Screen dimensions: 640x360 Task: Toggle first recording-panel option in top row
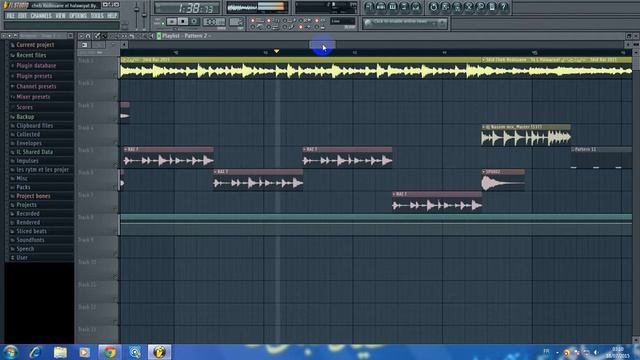(253, 20)
